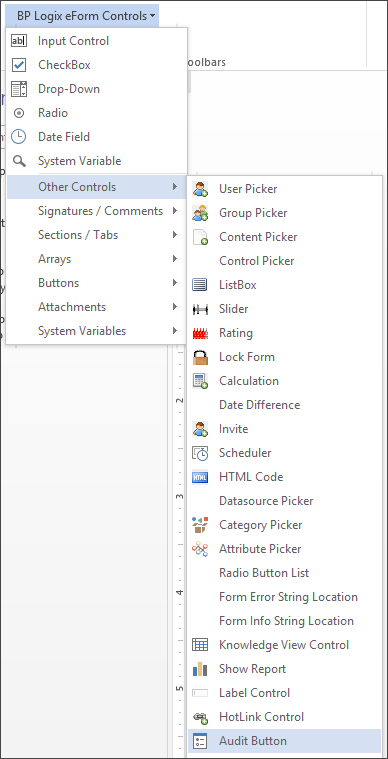The height and width of the screenshot is (759, 388).
Task: Choose Control Picker from the submenu
Action: 285,261
